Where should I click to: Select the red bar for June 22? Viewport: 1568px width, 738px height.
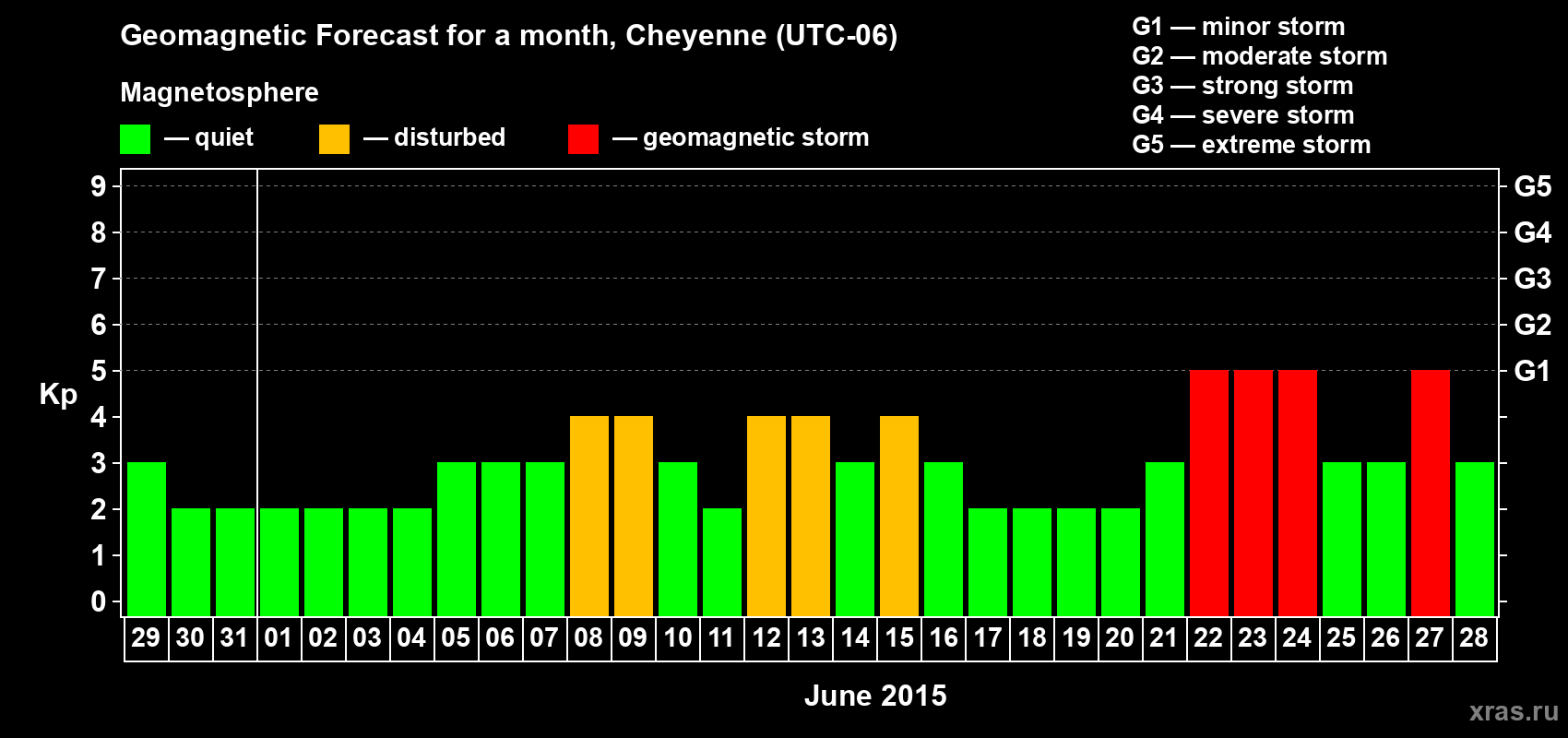click(x=1208, y=493)
